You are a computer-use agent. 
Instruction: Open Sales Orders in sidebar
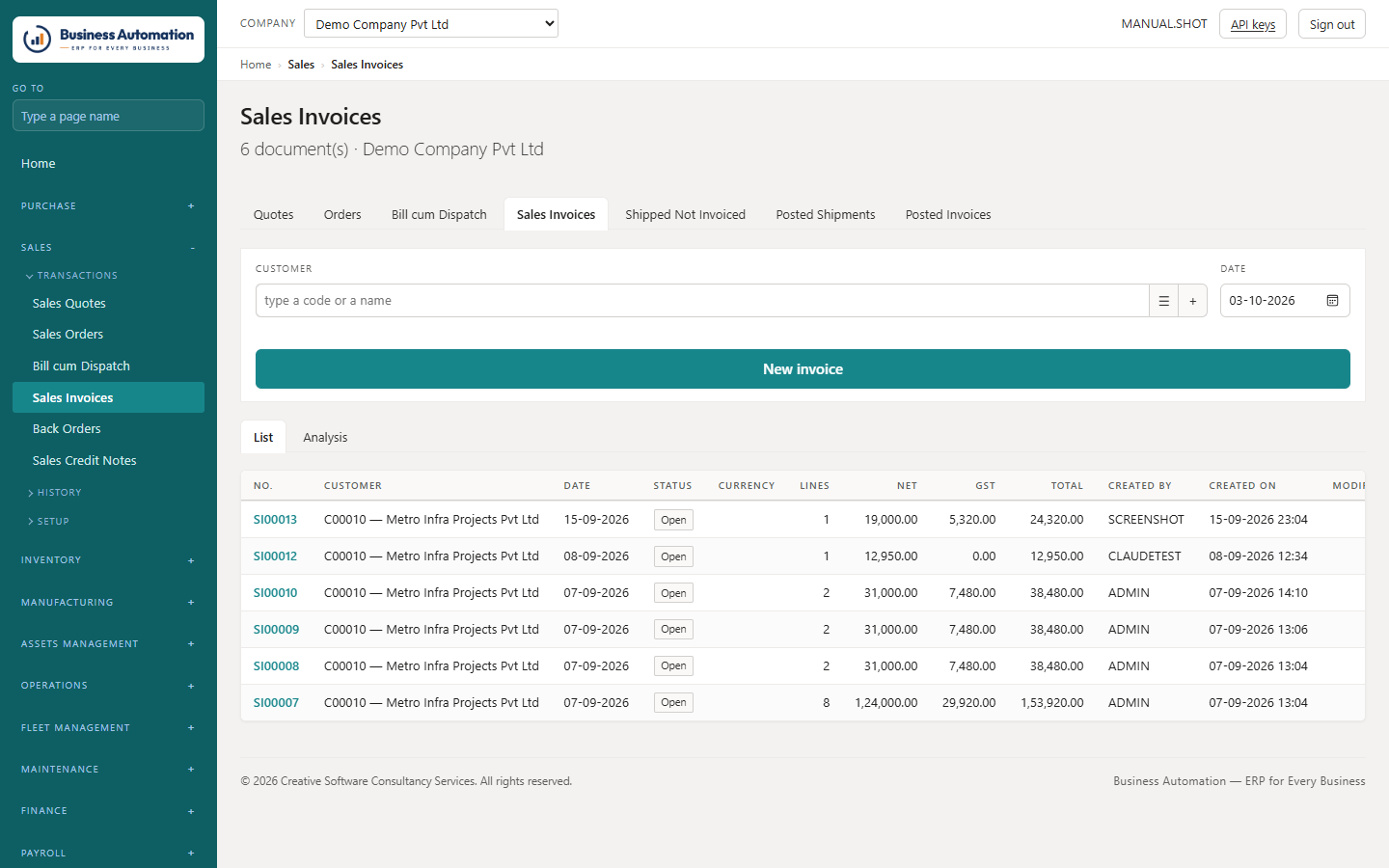point(108,335)
